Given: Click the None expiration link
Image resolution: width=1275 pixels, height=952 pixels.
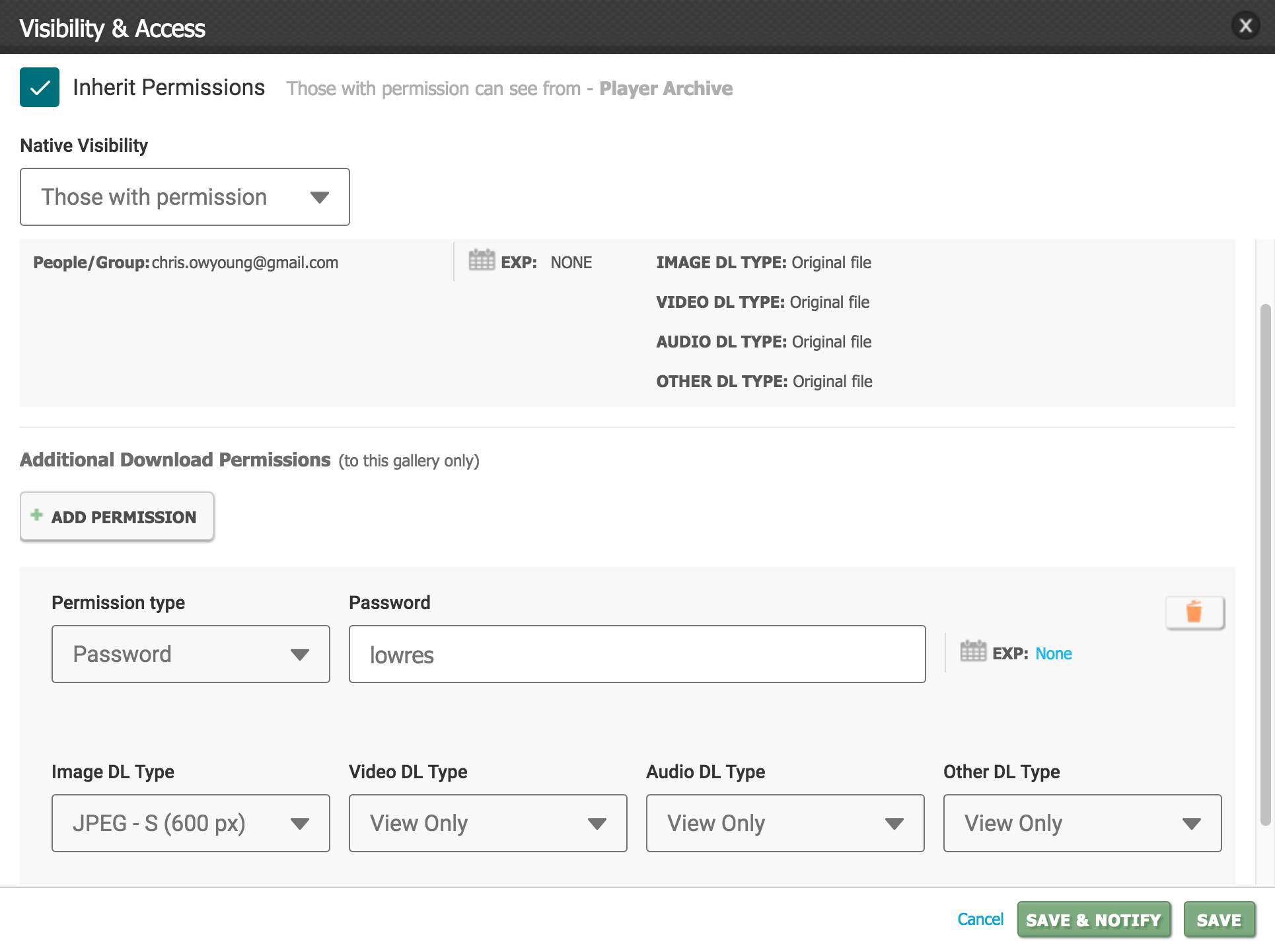Looking at the screenshot, I should [x=1053, y=653].
